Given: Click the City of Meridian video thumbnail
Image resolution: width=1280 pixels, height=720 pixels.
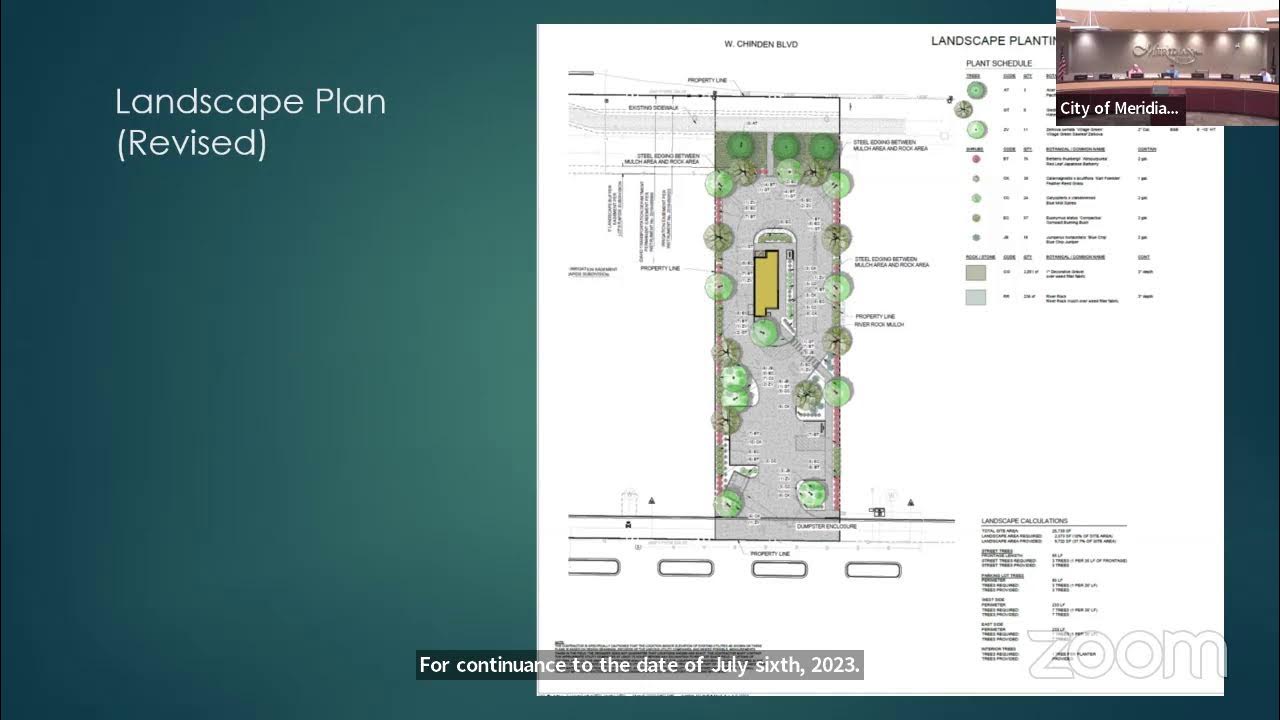Looking at the screenshot, I should click(x=1167, y=65).
